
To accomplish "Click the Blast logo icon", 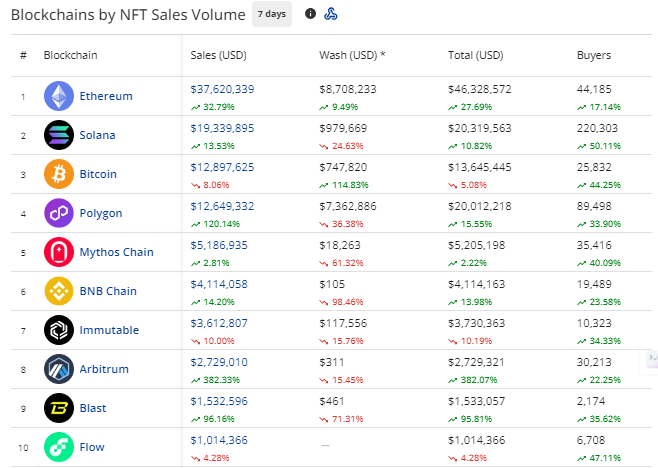I will pos(59,408).
